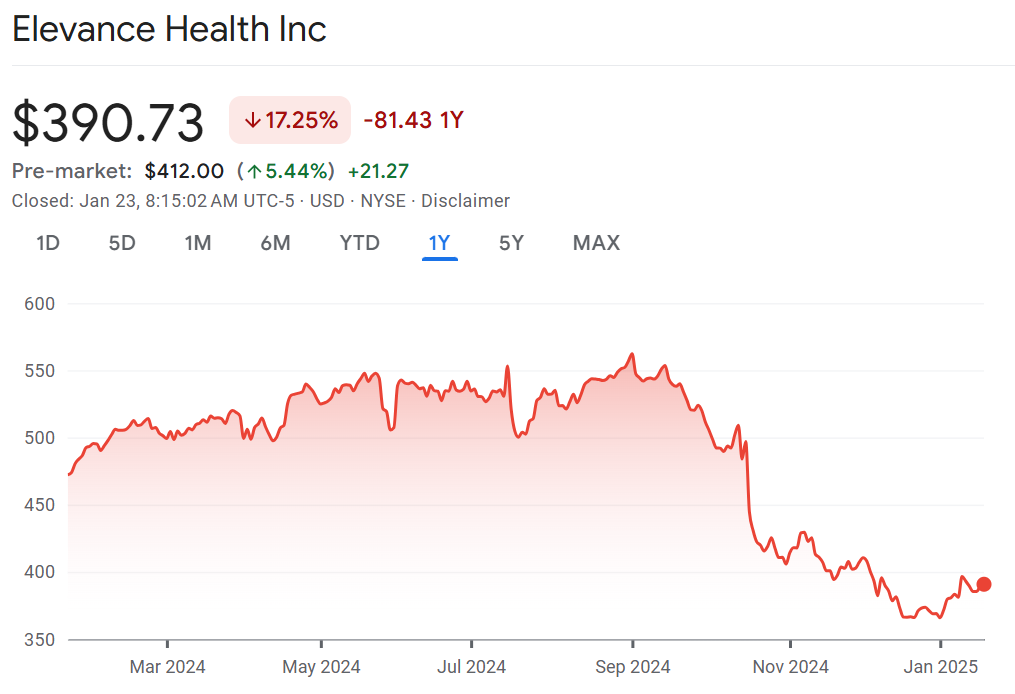Click the green up arrow beside 5.44%
1015x694 pixels.
click(254, 171)
